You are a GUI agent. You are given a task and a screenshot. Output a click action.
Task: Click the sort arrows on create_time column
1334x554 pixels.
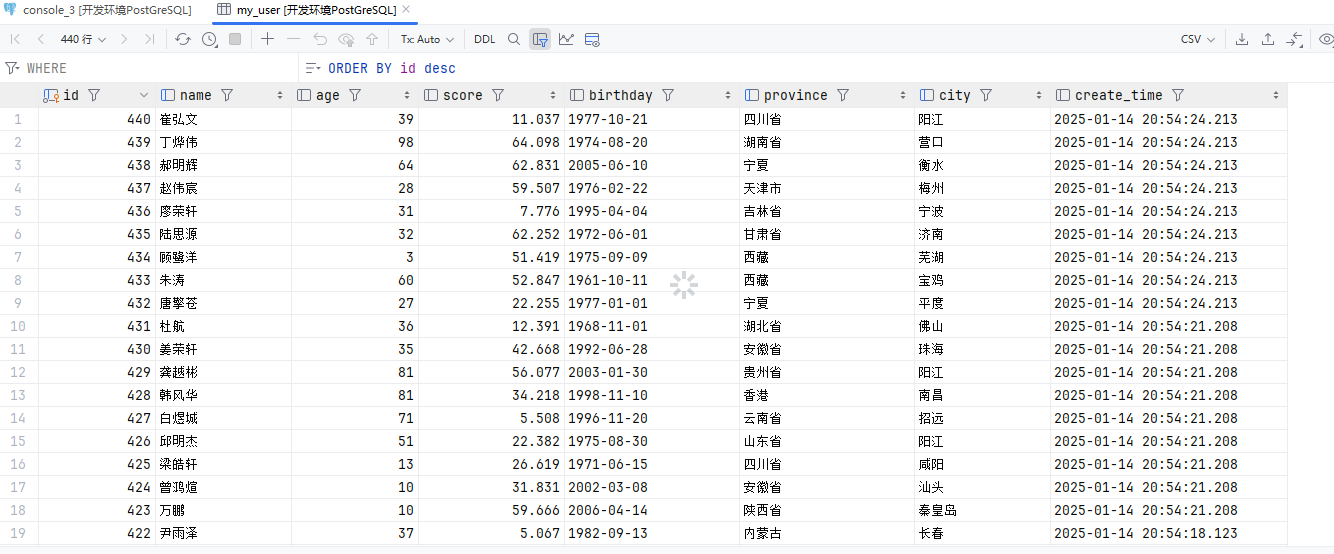tap(1276, 95)
